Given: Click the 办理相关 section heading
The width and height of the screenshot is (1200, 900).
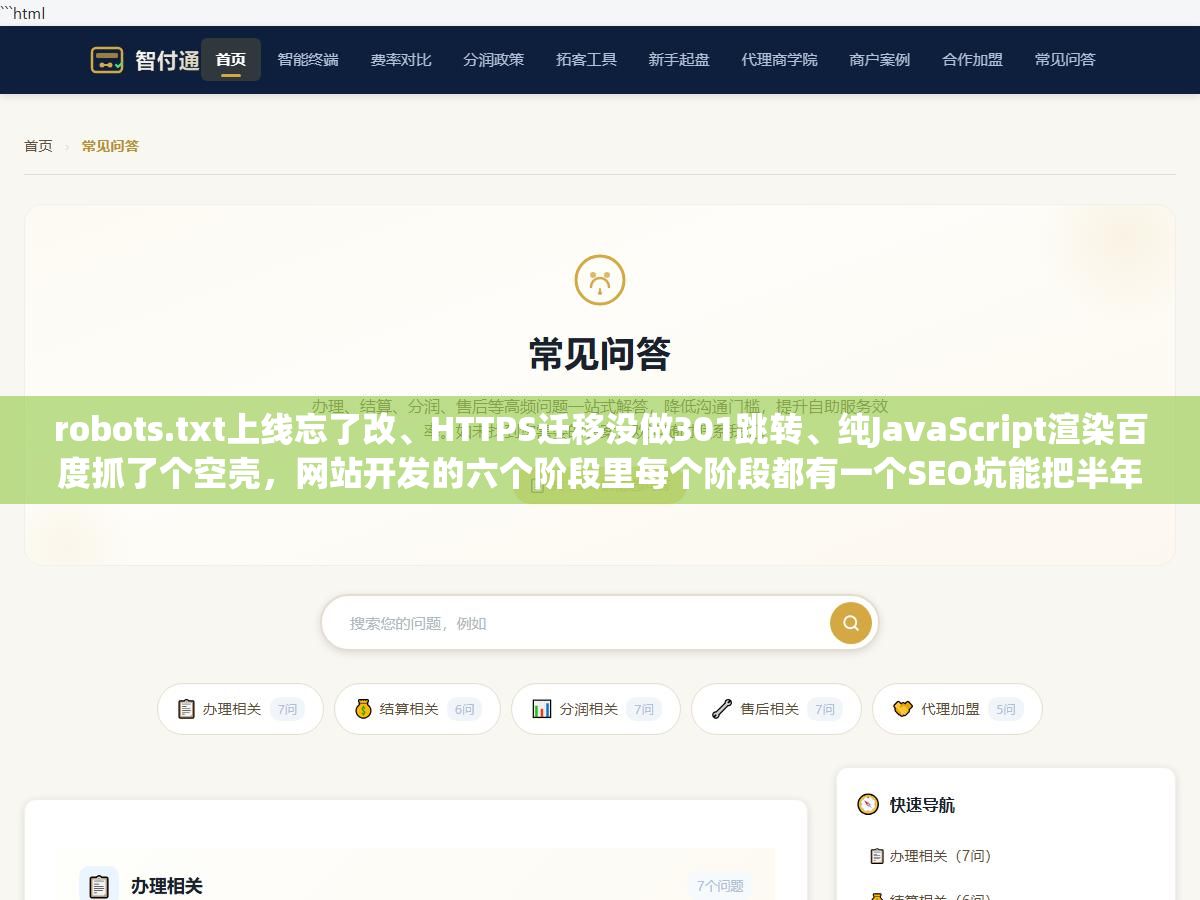Looking at the screenshot, I should pyautogui.click(x=167, y=886).
